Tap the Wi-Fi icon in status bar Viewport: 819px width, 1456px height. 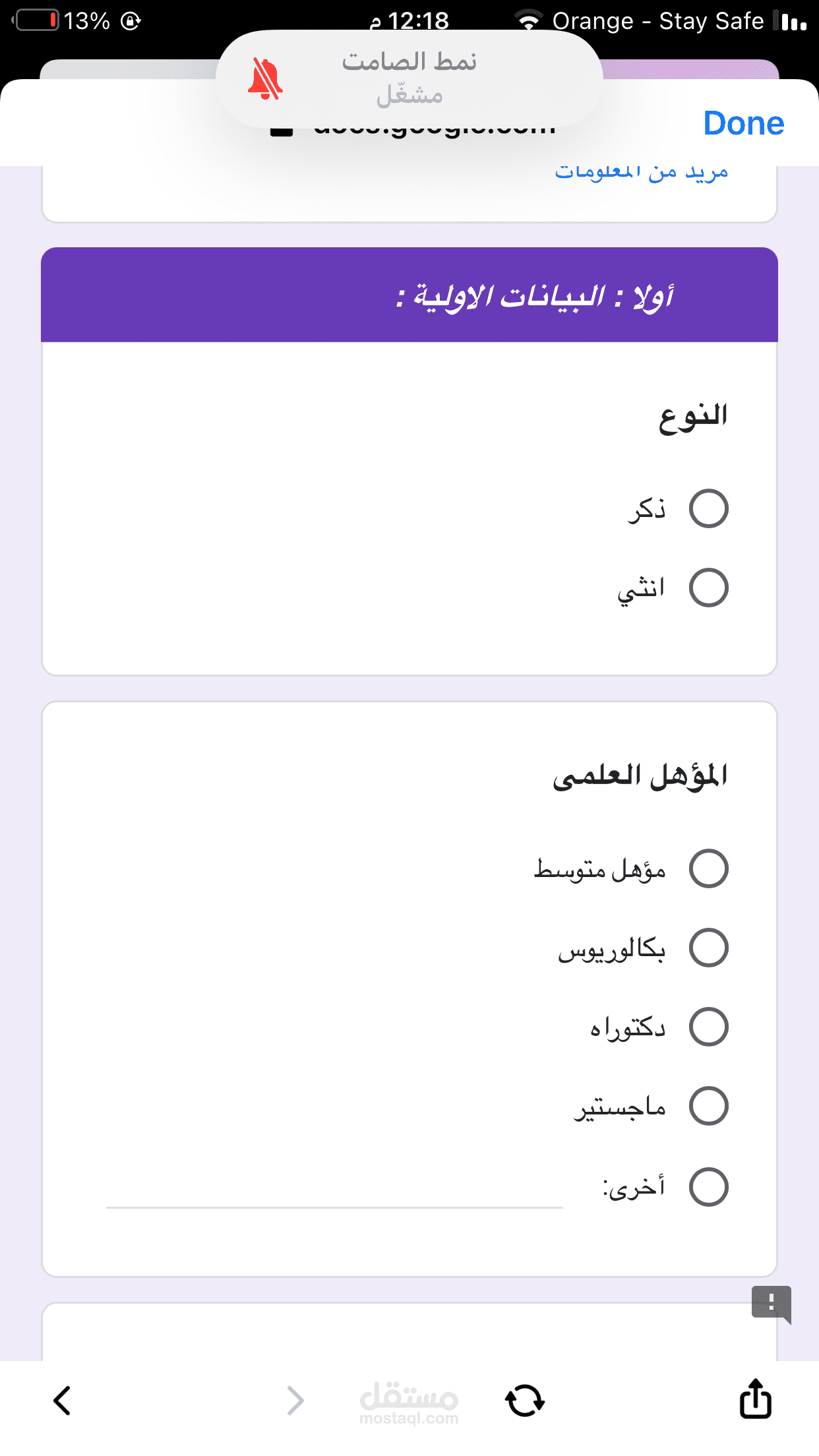[x=528, y=21]
